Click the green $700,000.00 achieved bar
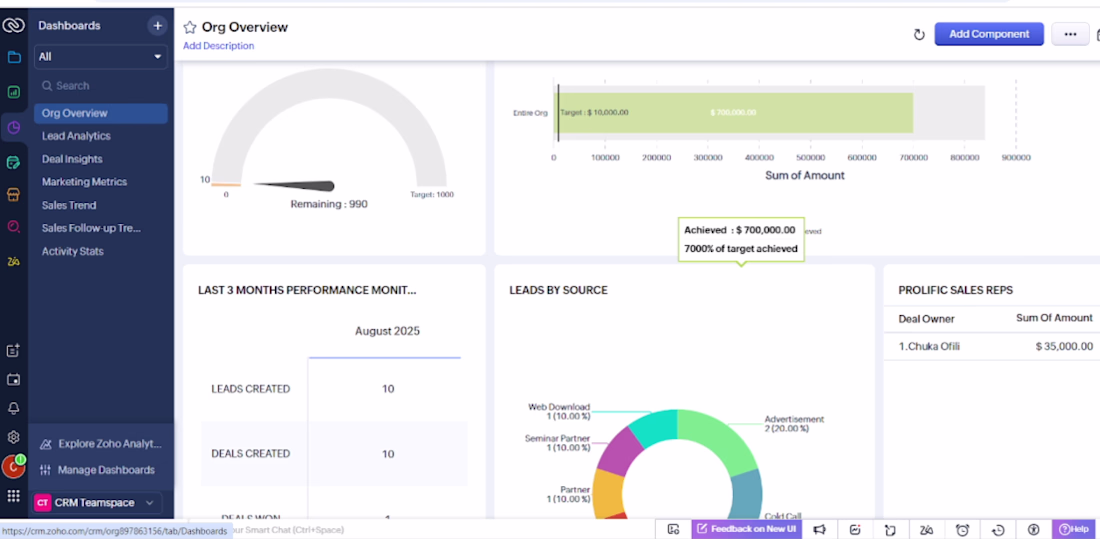Image resolution: width=1100 pixels, height=539 pixels. [734, 112]
